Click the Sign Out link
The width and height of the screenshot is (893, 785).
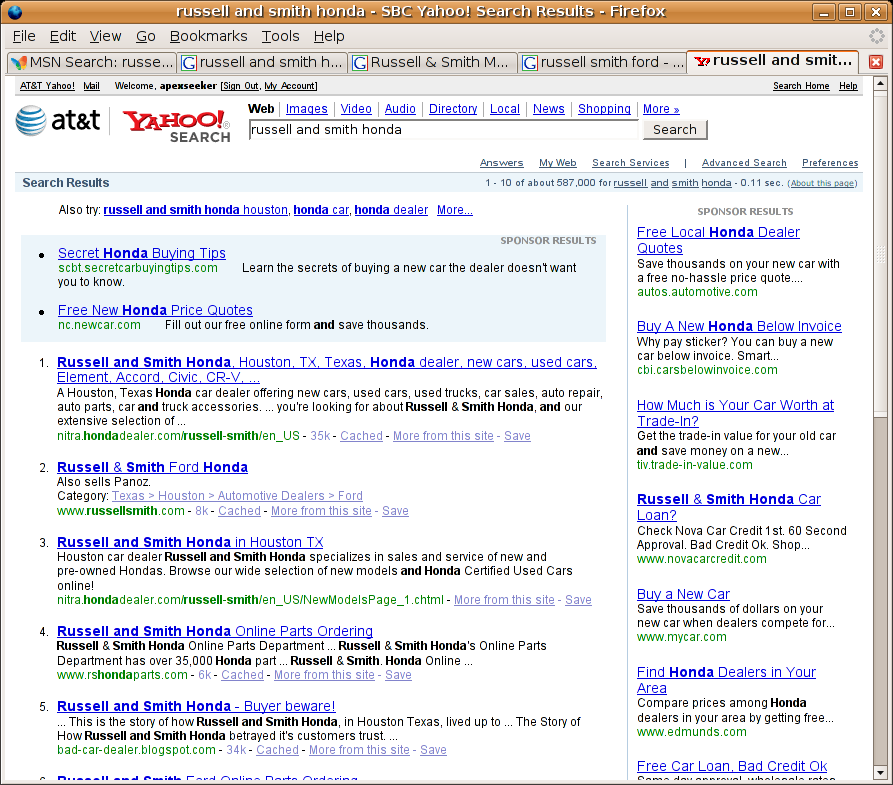click(240, 85)
